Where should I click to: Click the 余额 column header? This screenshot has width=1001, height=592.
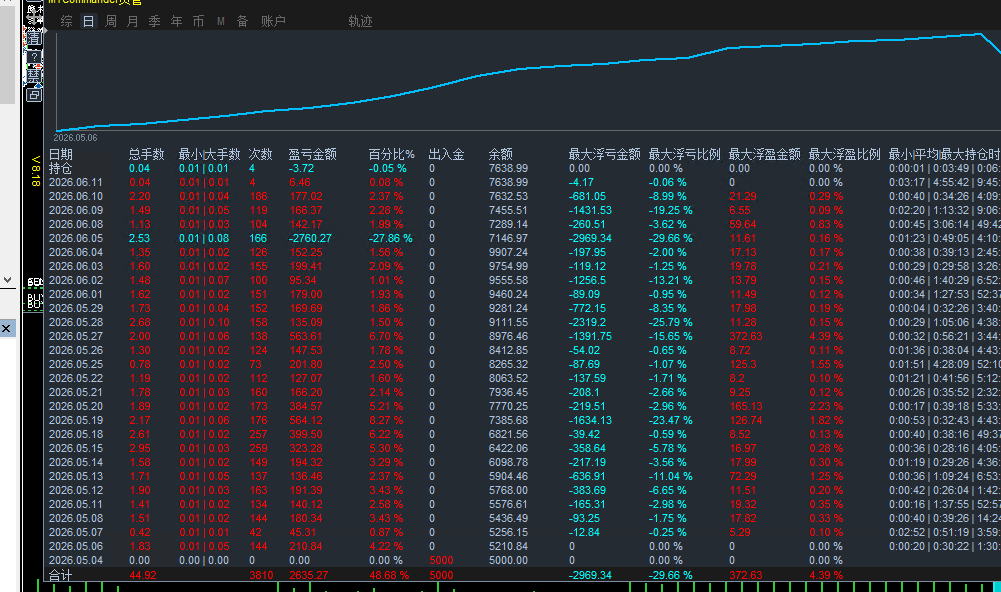500,154
